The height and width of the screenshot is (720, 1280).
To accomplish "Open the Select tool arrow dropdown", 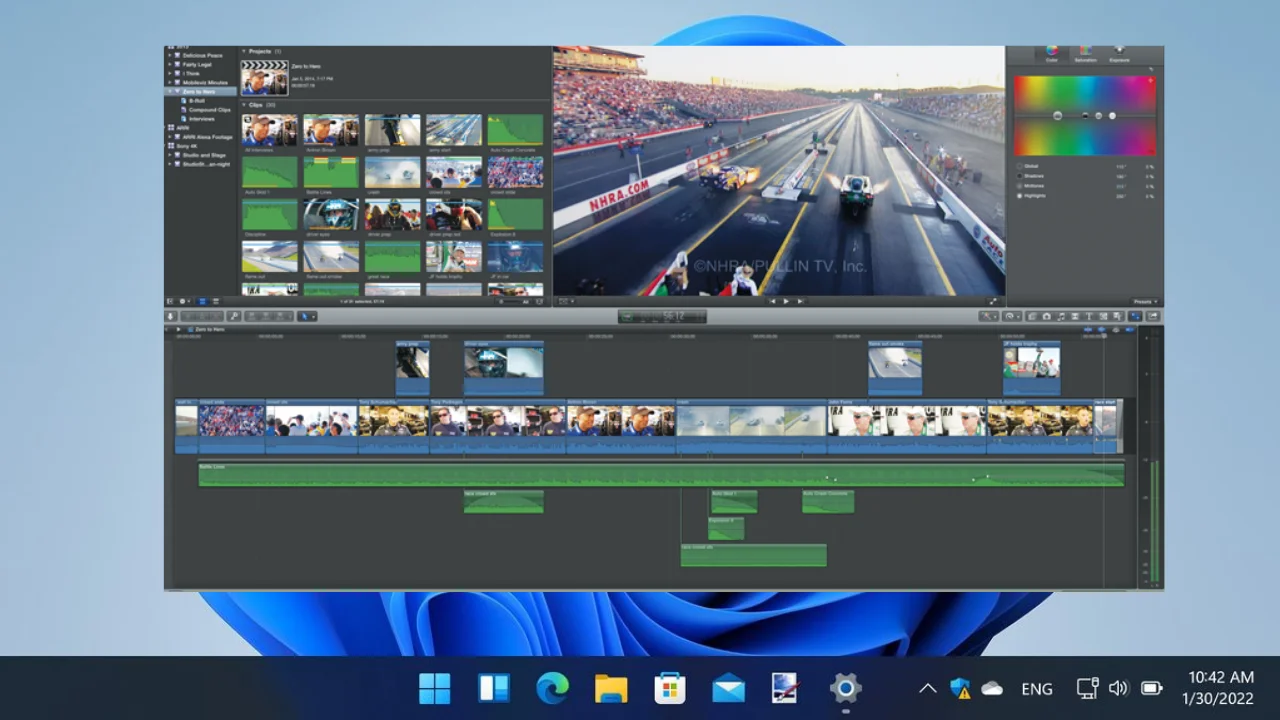I will point(307,316).
